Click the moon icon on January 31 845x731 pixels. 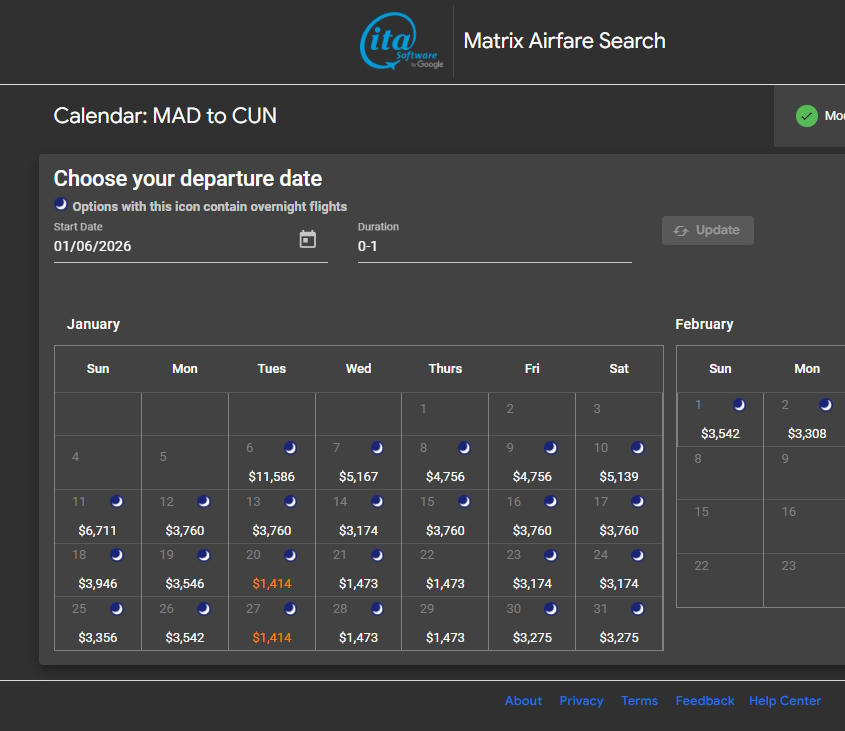(638, 608)
